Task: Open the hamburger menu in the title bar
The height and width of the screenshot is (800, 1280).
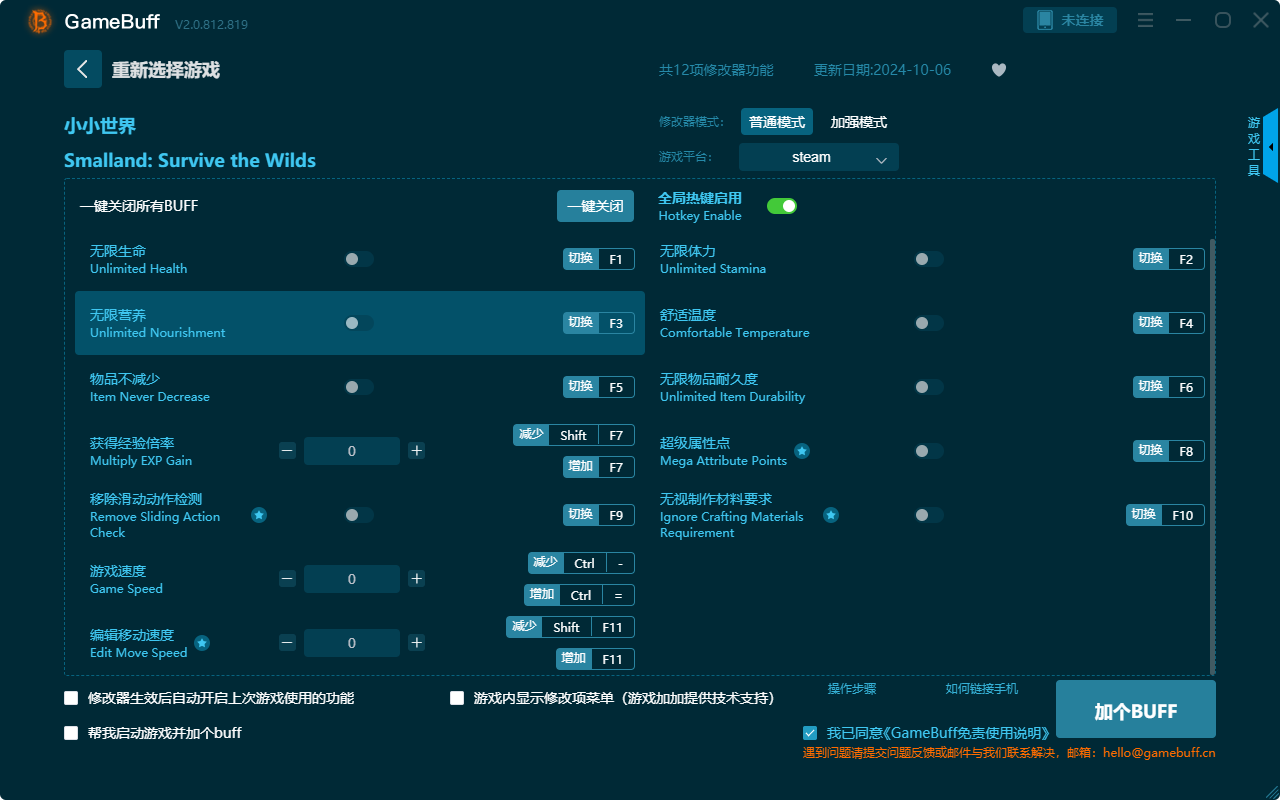Action: [1145, 20]
